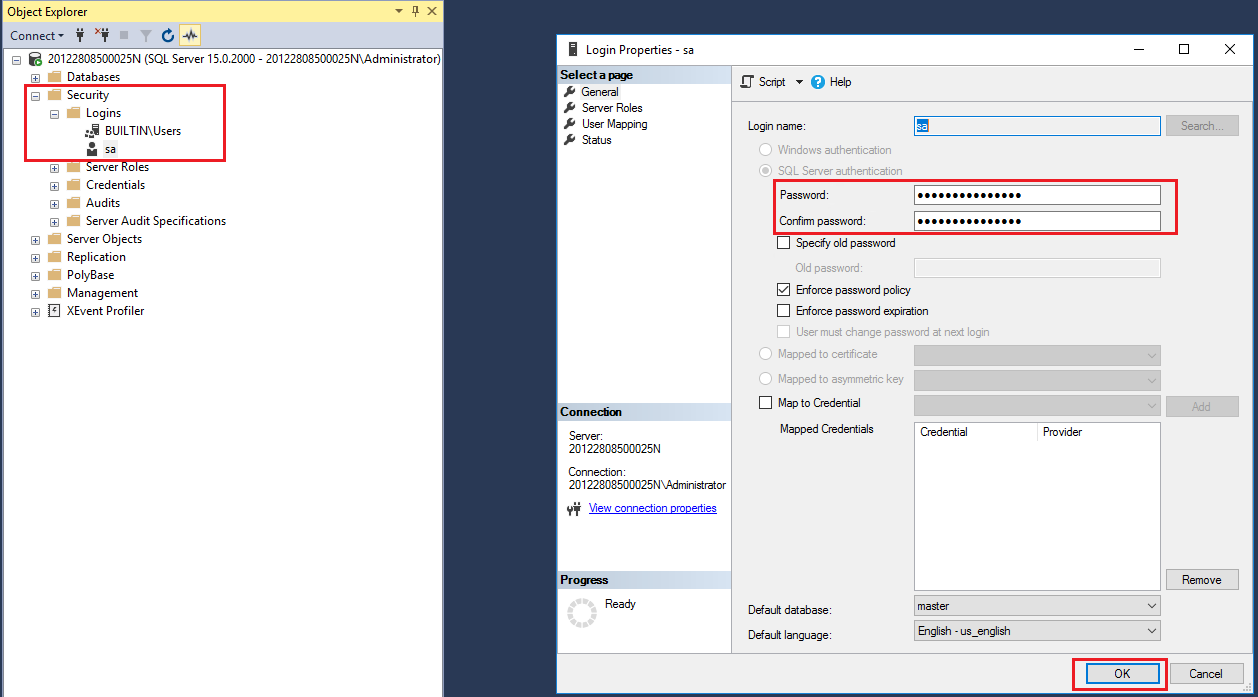
Task: Pin the Object Explorer panel
Action: 415,11
